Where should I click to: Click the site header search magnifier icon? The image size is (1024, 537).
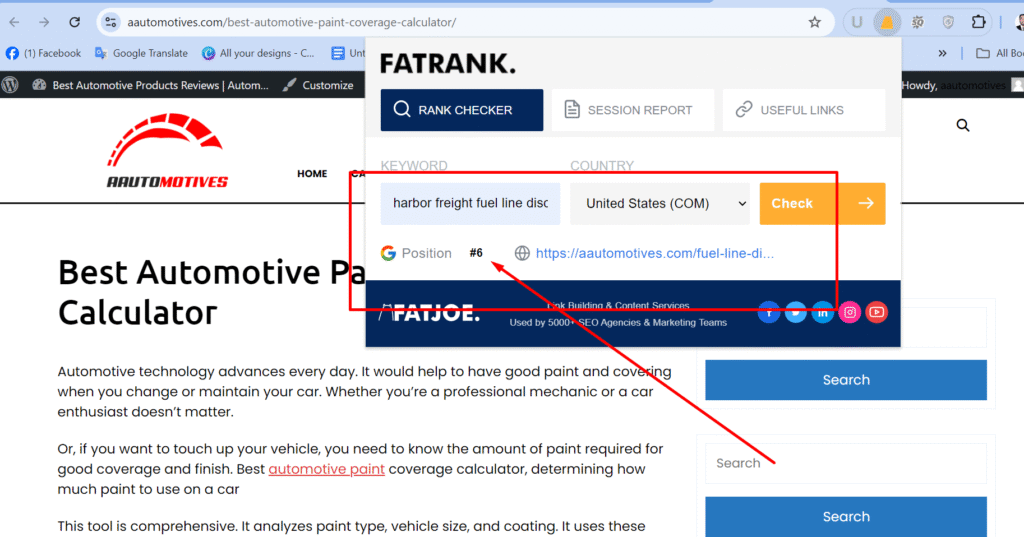point(963,125)
